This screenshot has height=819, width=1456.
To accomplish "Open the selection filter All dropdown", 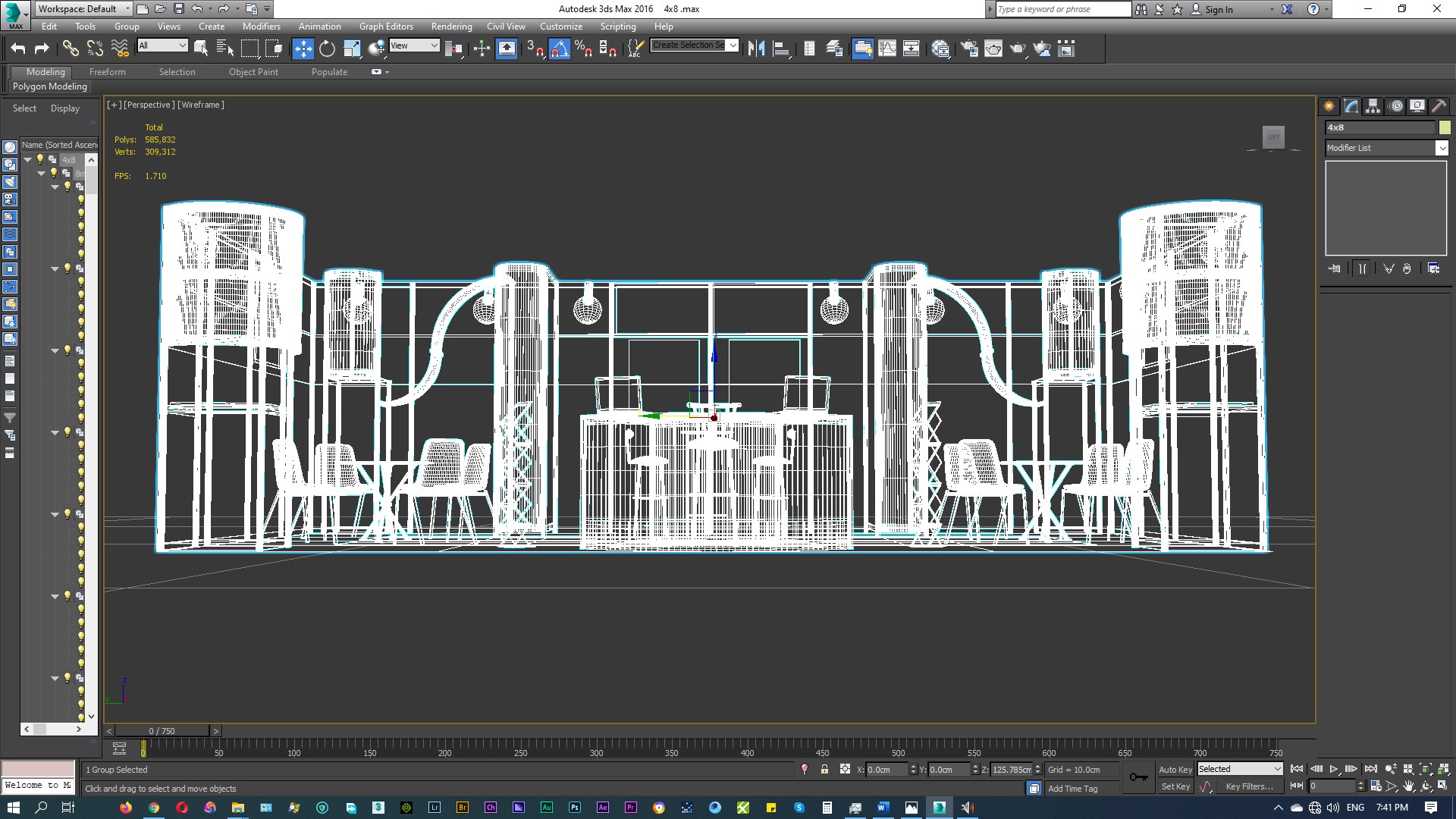I will point(162,45).
